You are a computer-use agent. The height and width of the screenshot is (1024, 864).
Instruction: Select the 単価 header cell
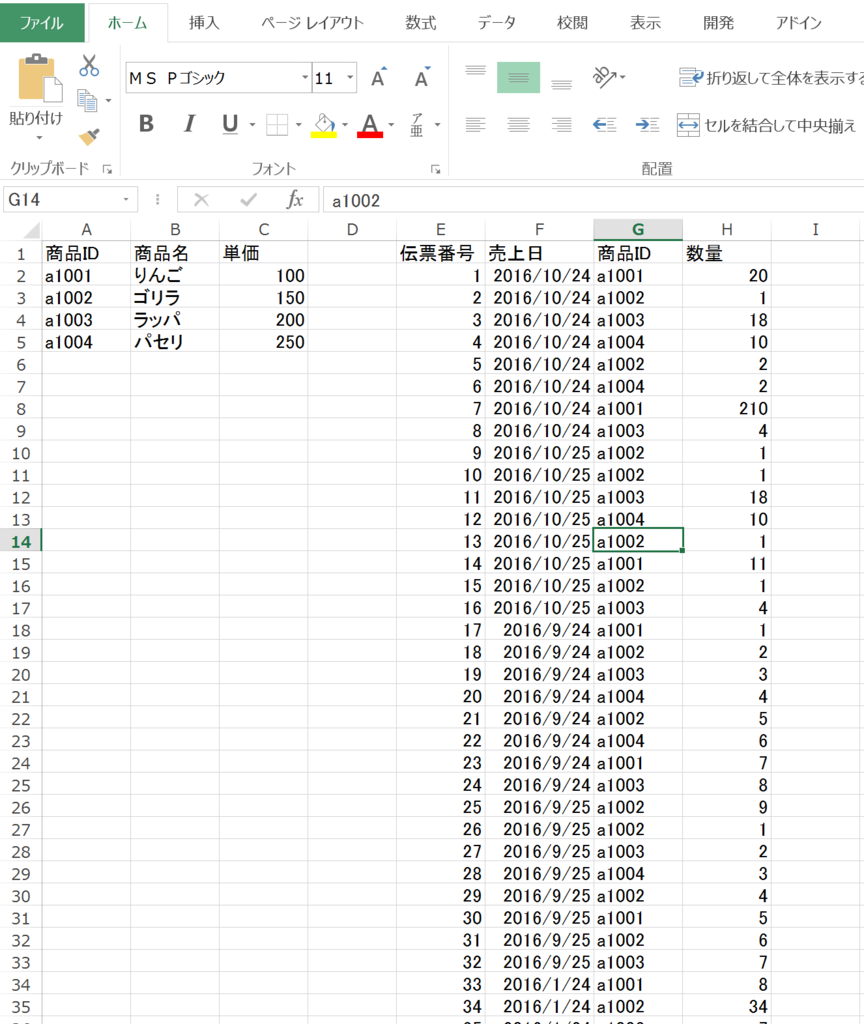point(263,253)
